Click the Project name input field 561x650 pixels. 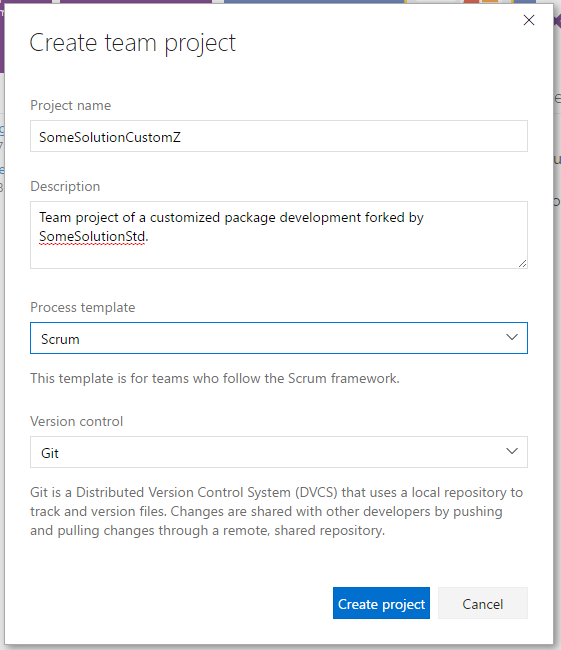click(x=279, y=136)
